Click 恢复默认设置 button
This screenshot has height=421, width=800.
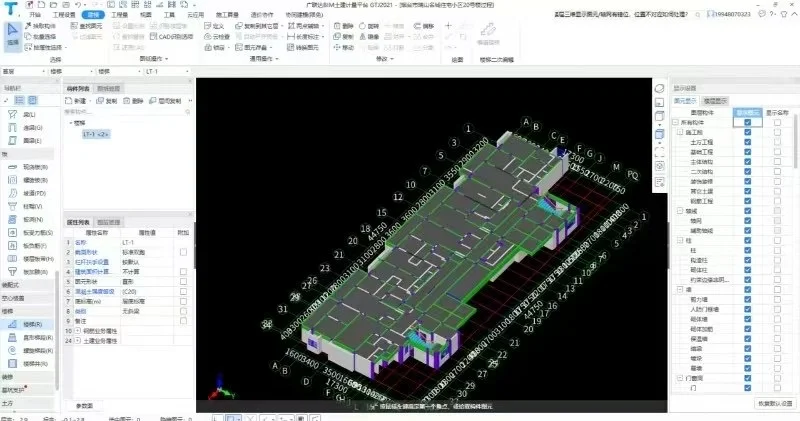776,403
